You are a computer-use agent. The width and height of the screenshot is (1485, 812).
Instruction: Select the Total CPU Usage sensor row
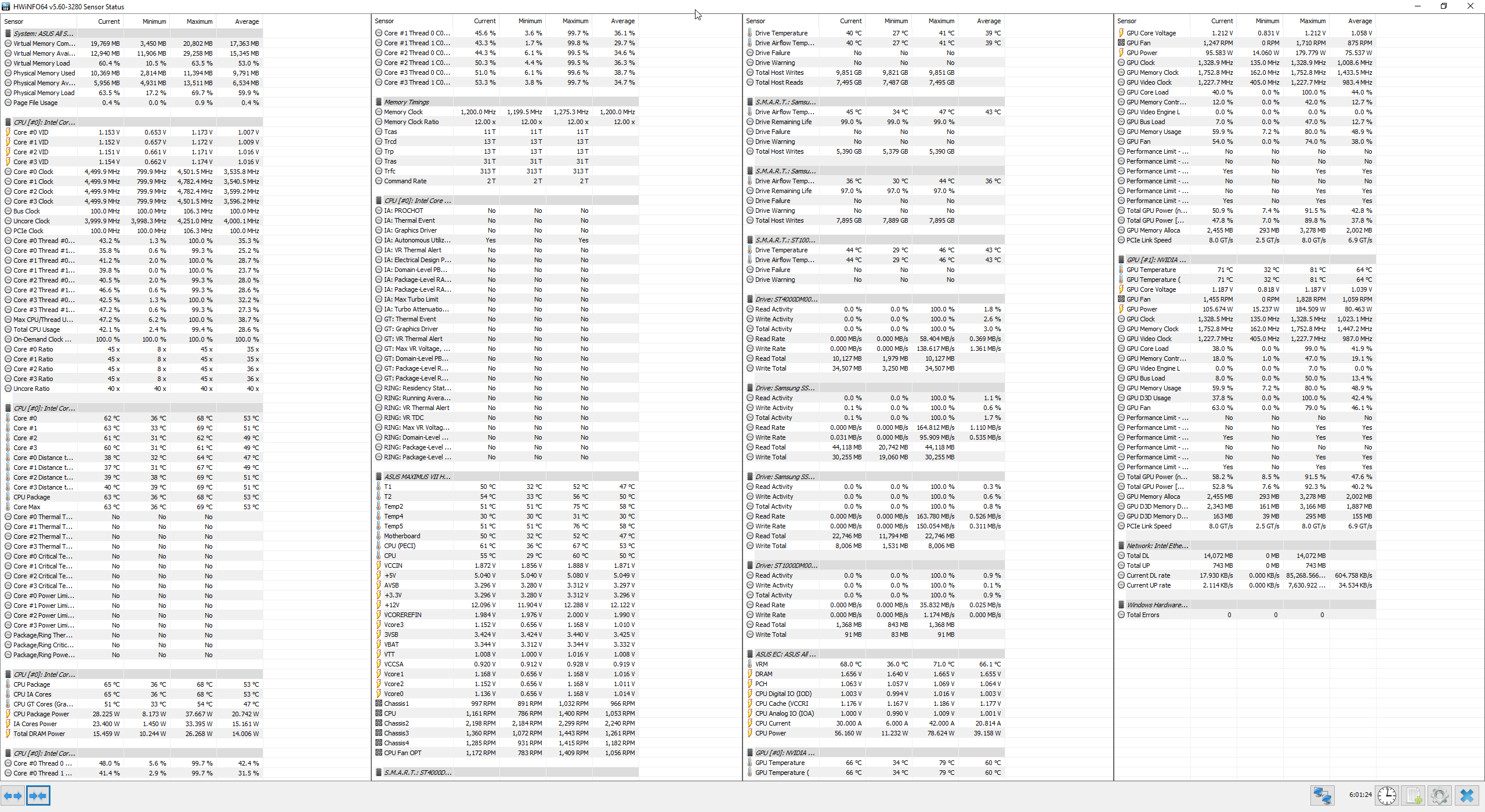37,329
